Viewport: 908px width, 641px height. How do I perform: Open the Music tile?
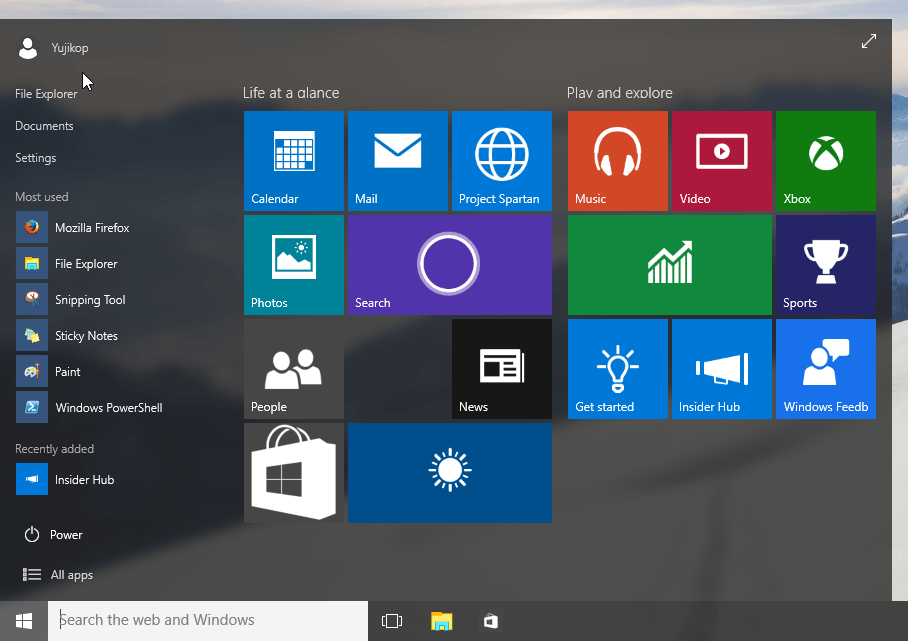618,161
